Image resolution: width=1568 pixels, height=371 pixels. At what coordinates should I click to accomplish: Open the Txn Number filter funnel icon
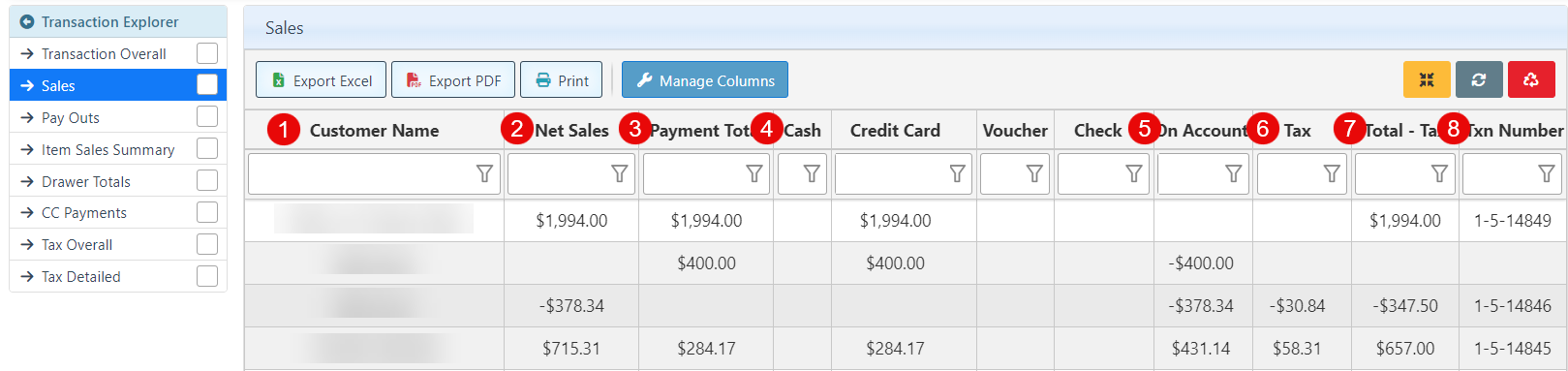click(x=1547, y=173)
